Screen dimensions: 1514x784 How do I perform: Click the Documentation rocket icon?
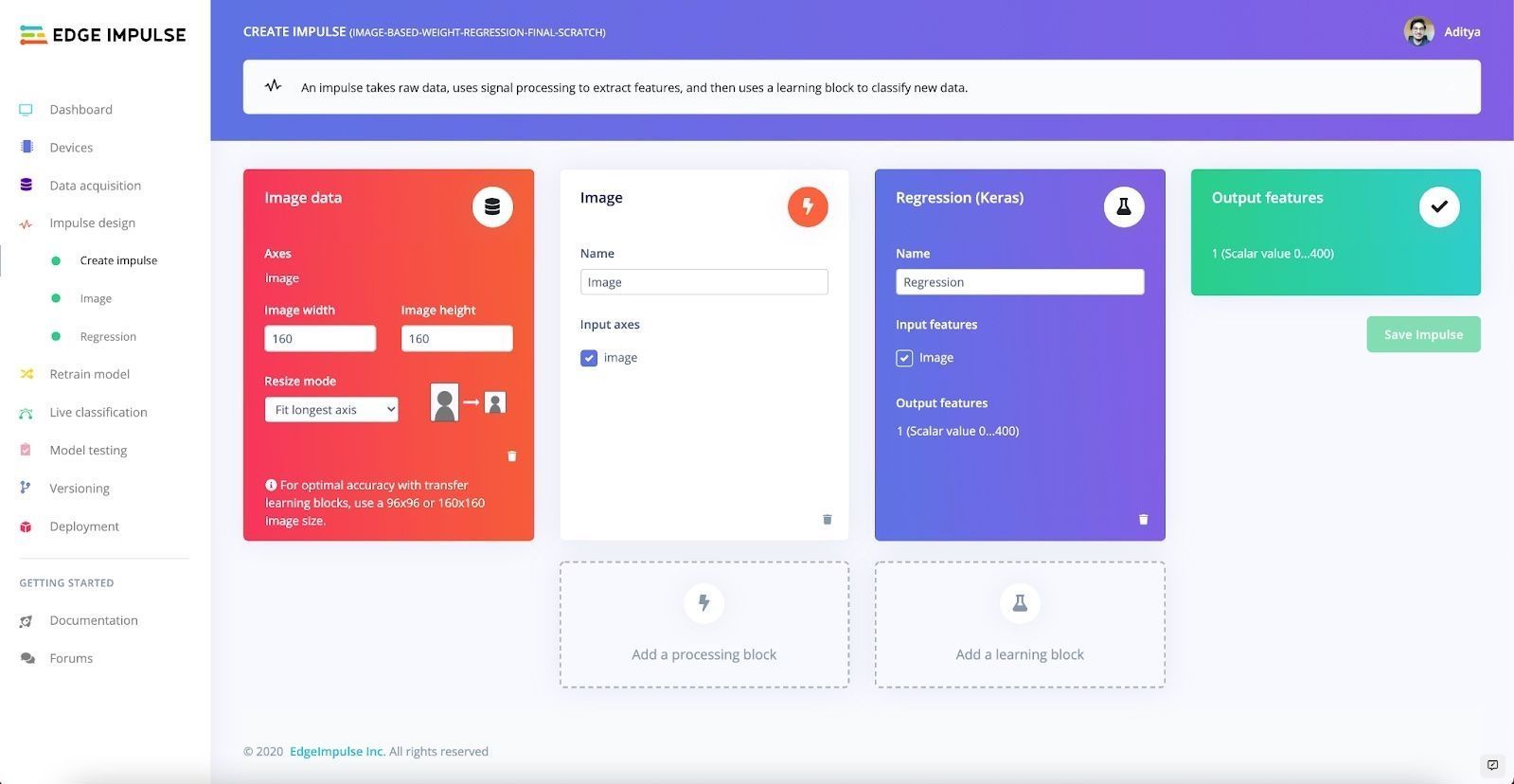(x=26, y=621)
